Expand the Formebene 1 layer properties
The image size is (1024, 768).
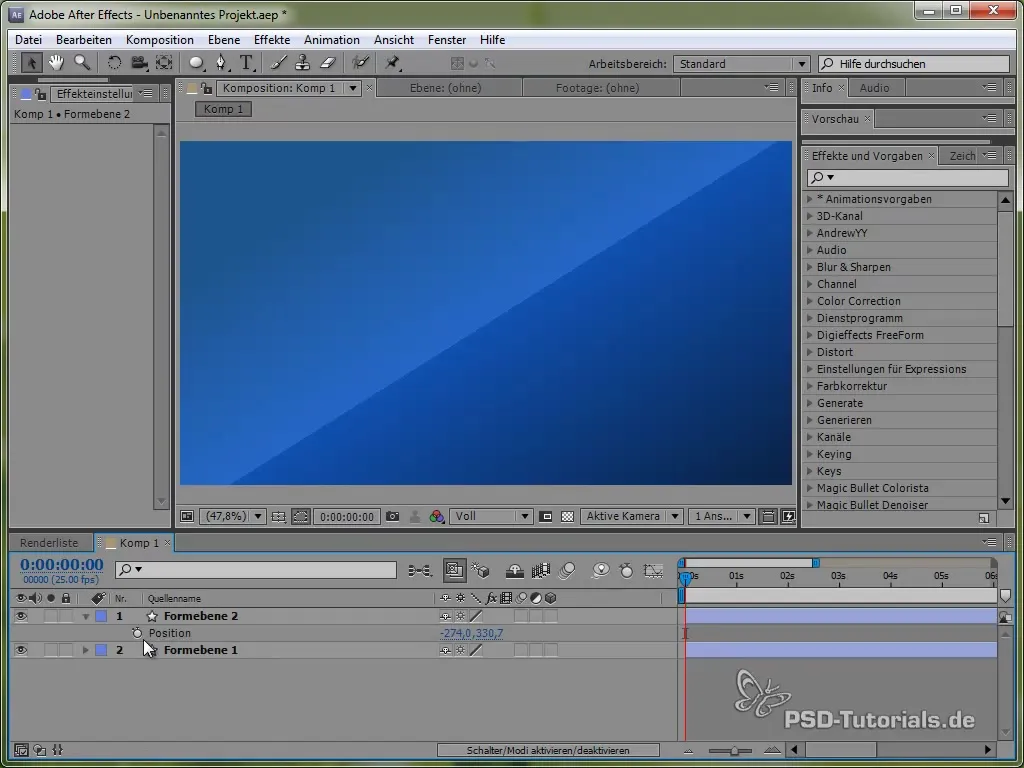click(86, 650)
